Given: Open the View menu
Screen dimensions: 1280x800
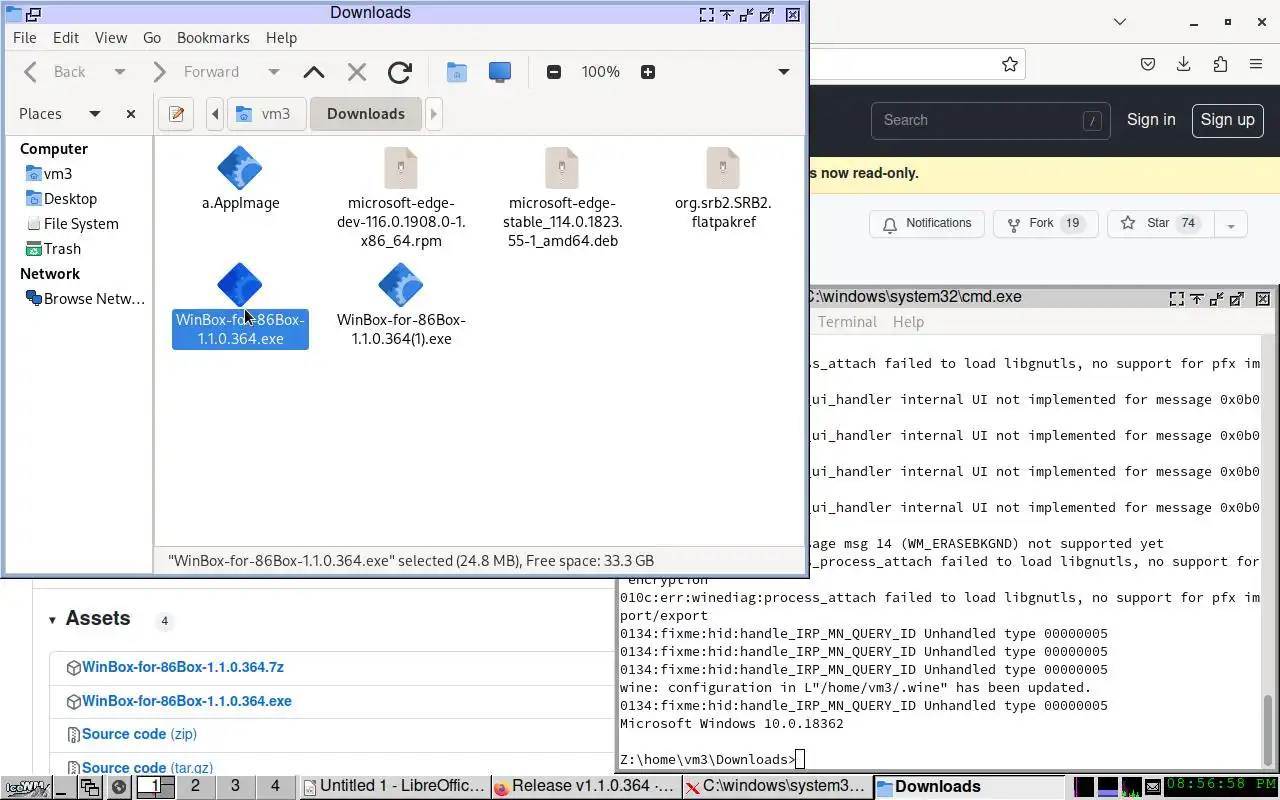Looking at the screenshot, I should point(111,37).
